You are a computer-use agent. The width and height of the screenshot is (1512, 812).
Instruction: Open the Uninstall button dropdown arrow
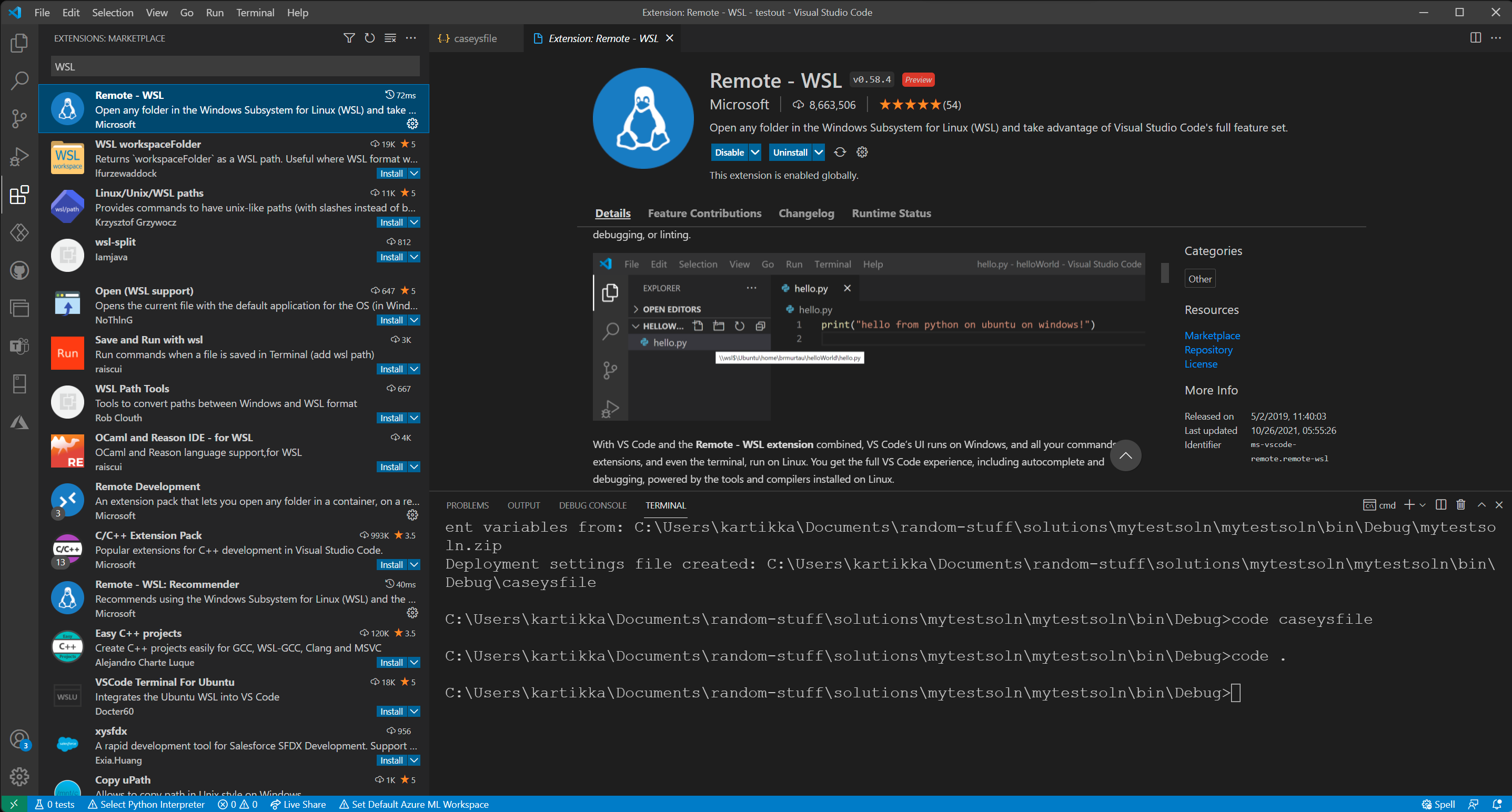pos(819,152)
